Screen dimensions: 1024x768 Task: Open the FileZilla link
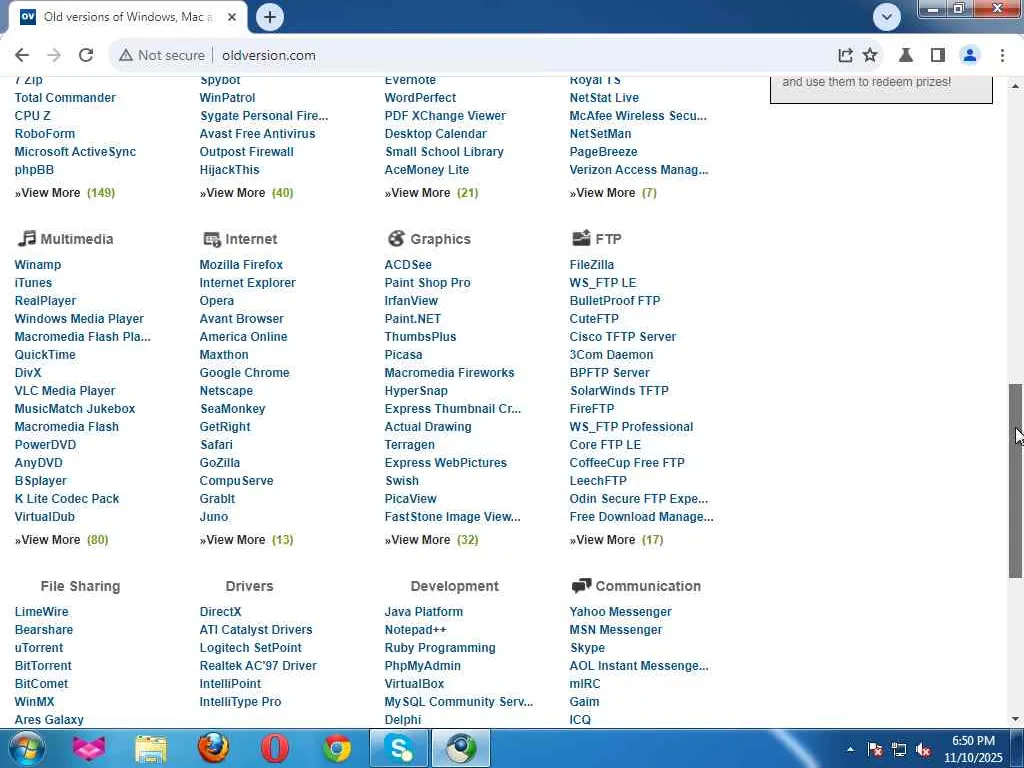(592, 265)
